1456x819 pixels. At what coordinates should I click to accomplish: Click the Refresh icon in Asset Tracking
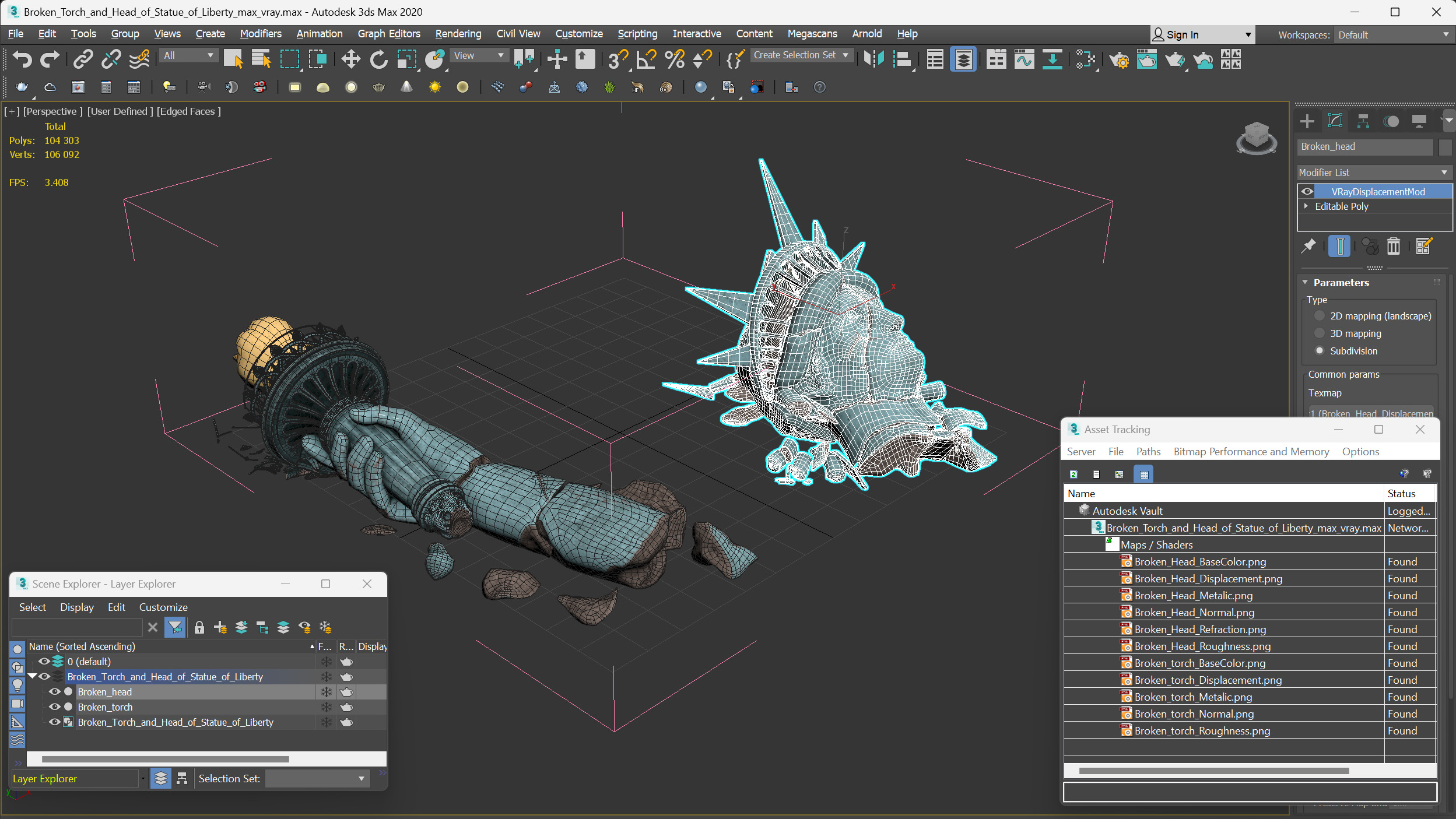(1073, 474)
